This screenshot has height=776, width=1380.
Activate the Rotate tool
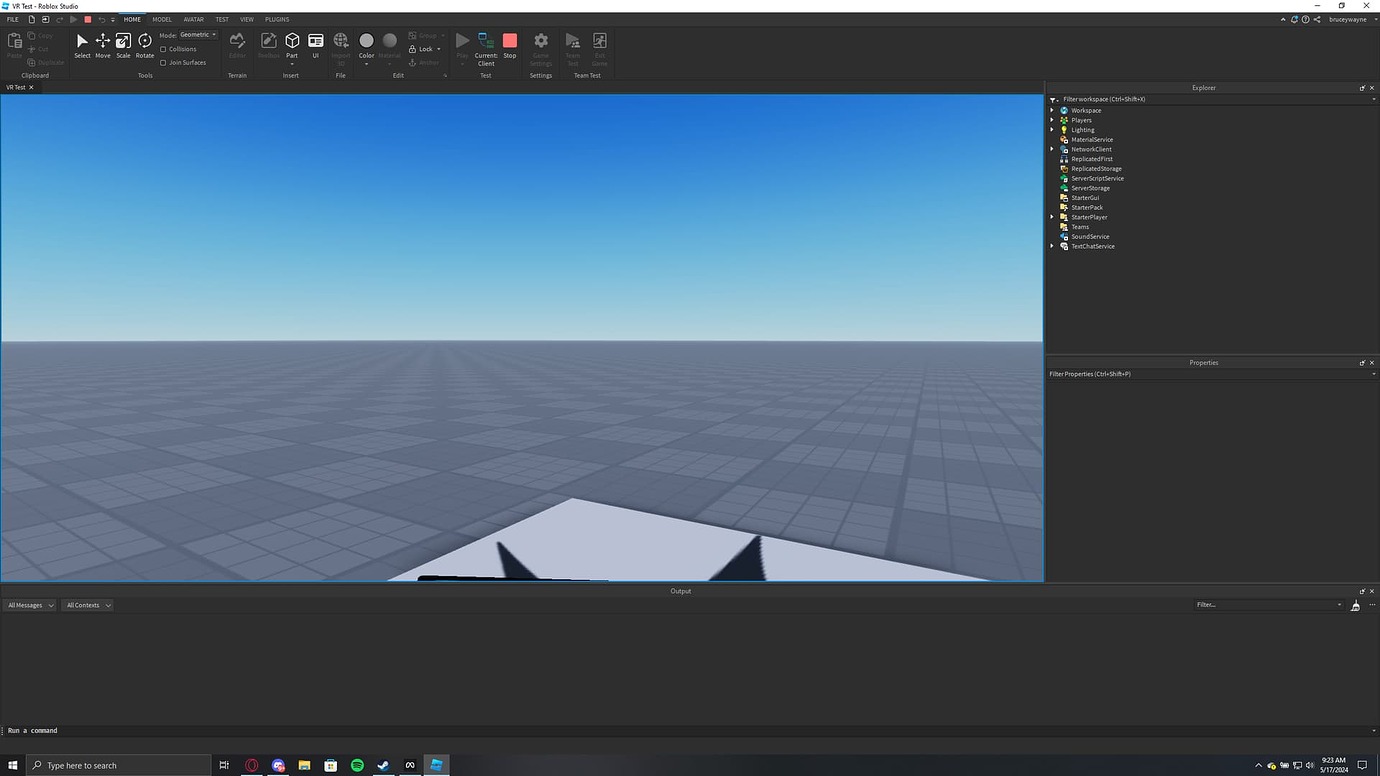coord(144,44)
